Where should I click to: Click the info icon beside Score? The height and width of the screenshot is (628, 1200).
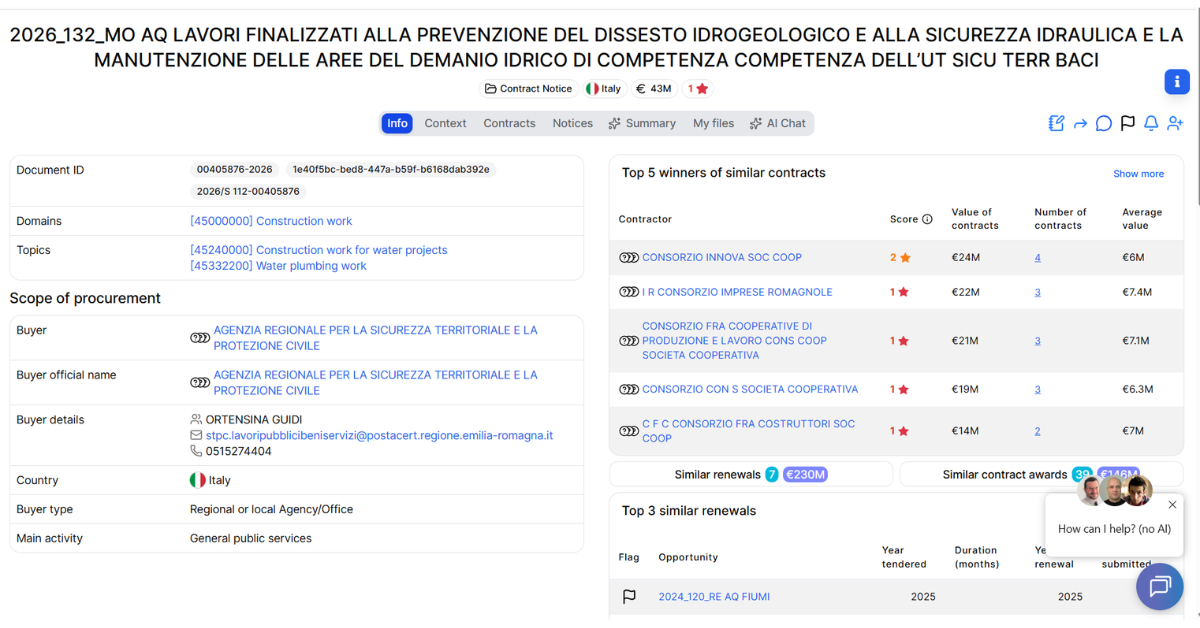pyautogui.click(x=927, y=219)
